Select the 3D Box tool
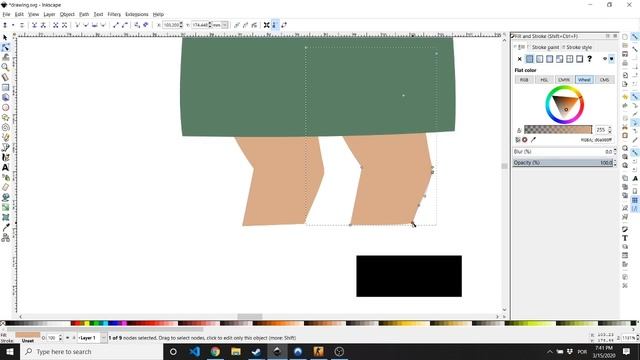This screenshot has width=640, height=360. pyautogui.click(x=5, y=98)
